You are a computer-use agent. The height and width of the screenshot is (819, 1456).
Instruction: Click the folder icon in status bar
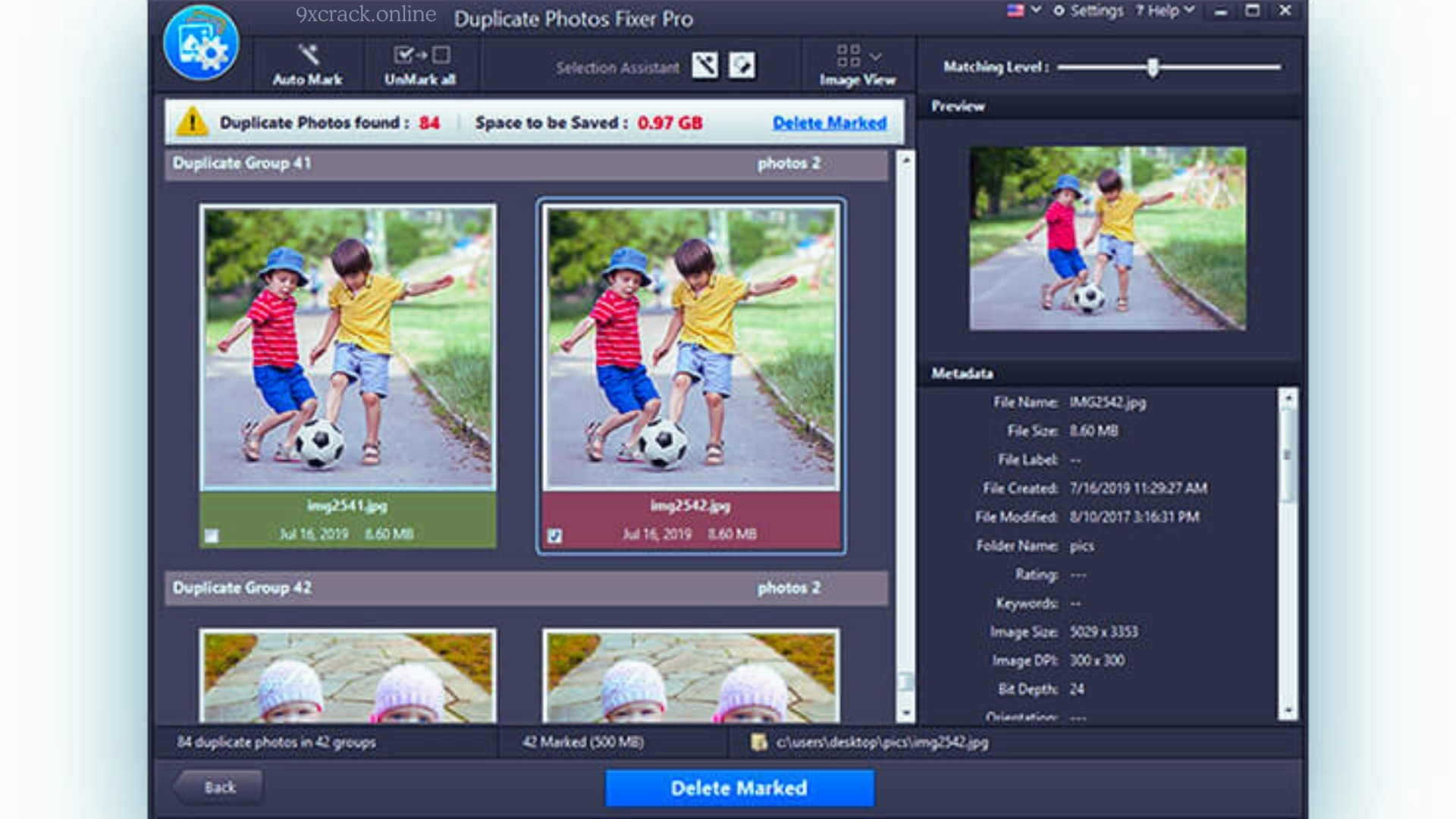[x=758, y=742]
